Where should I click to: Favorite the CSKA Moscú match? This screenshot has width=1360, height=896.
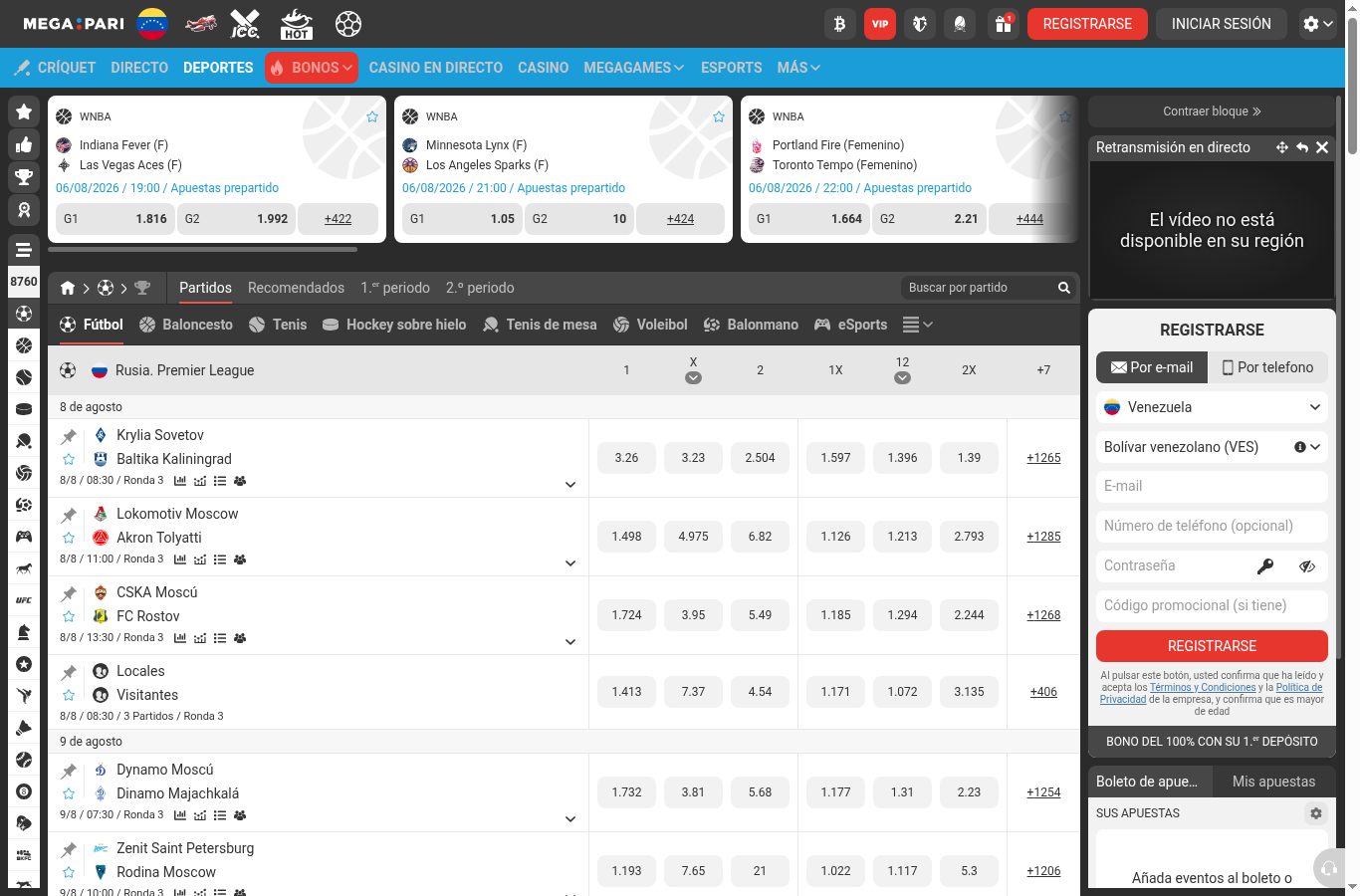69,616
